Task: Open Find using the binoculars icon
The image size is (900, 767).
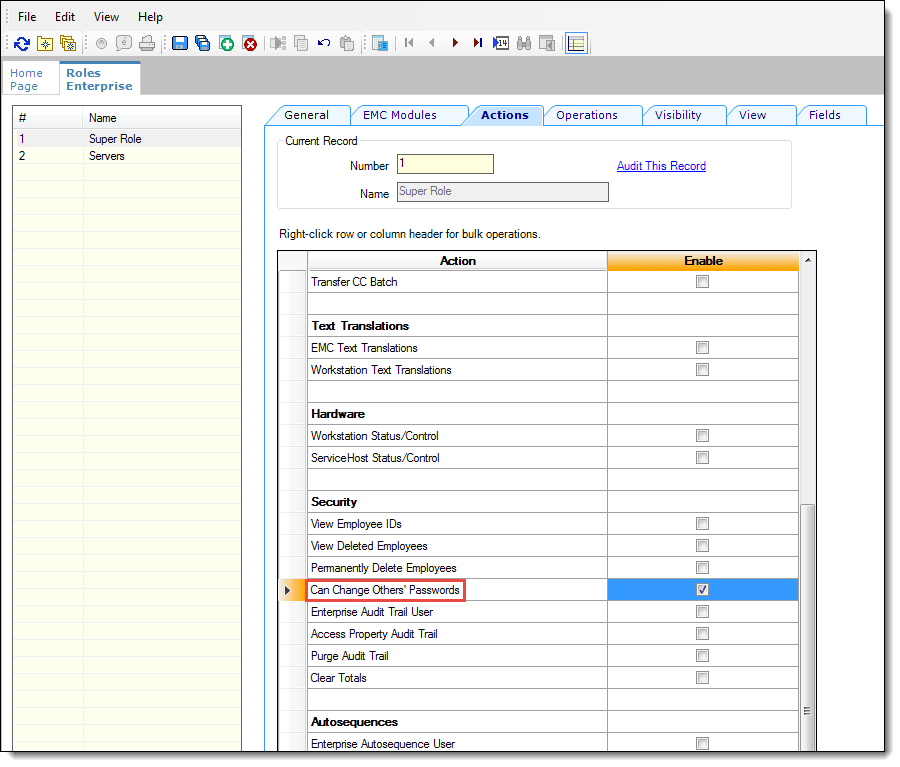Action: 524,43
